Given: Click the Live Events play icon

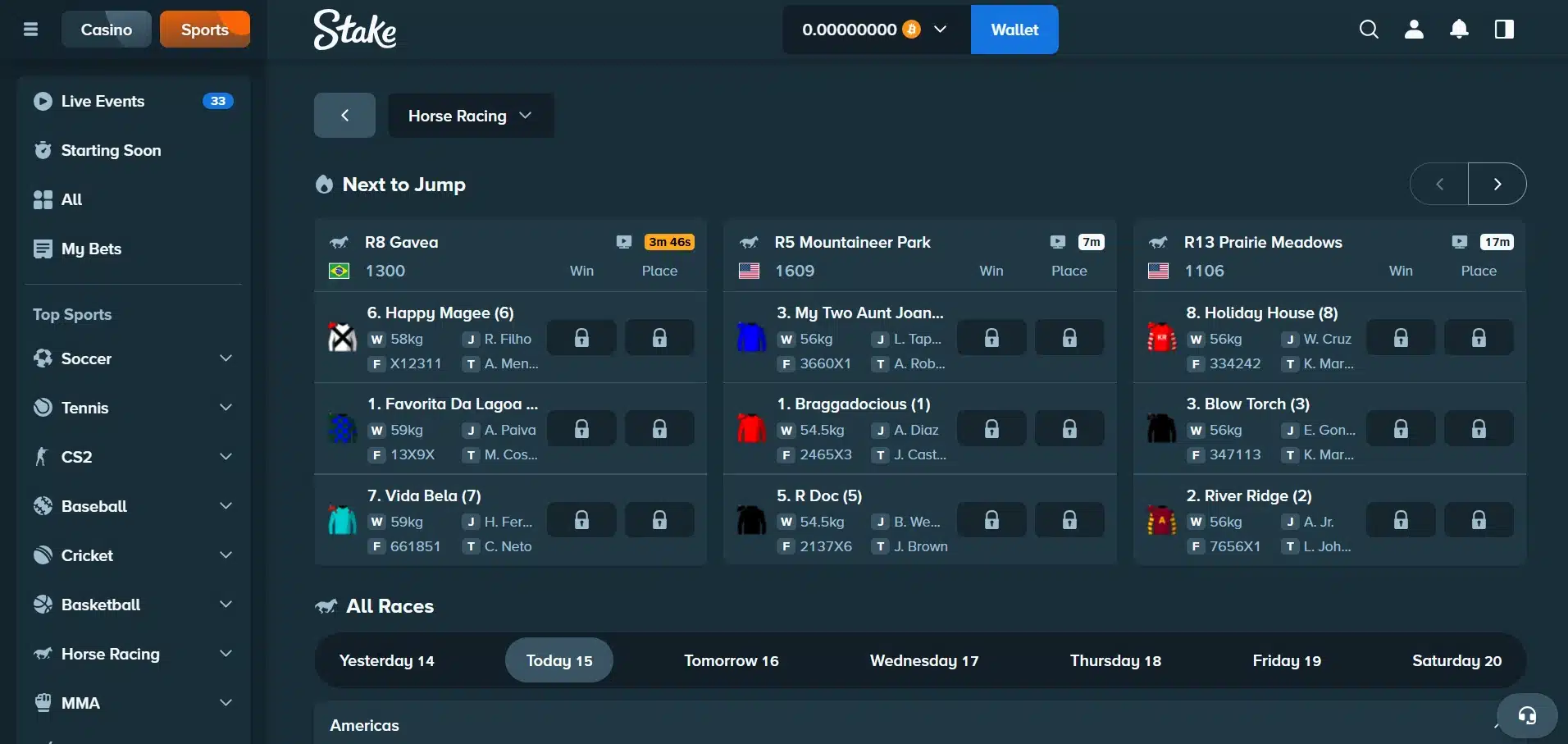Looking at the screenshot, I should pos(43,101).
